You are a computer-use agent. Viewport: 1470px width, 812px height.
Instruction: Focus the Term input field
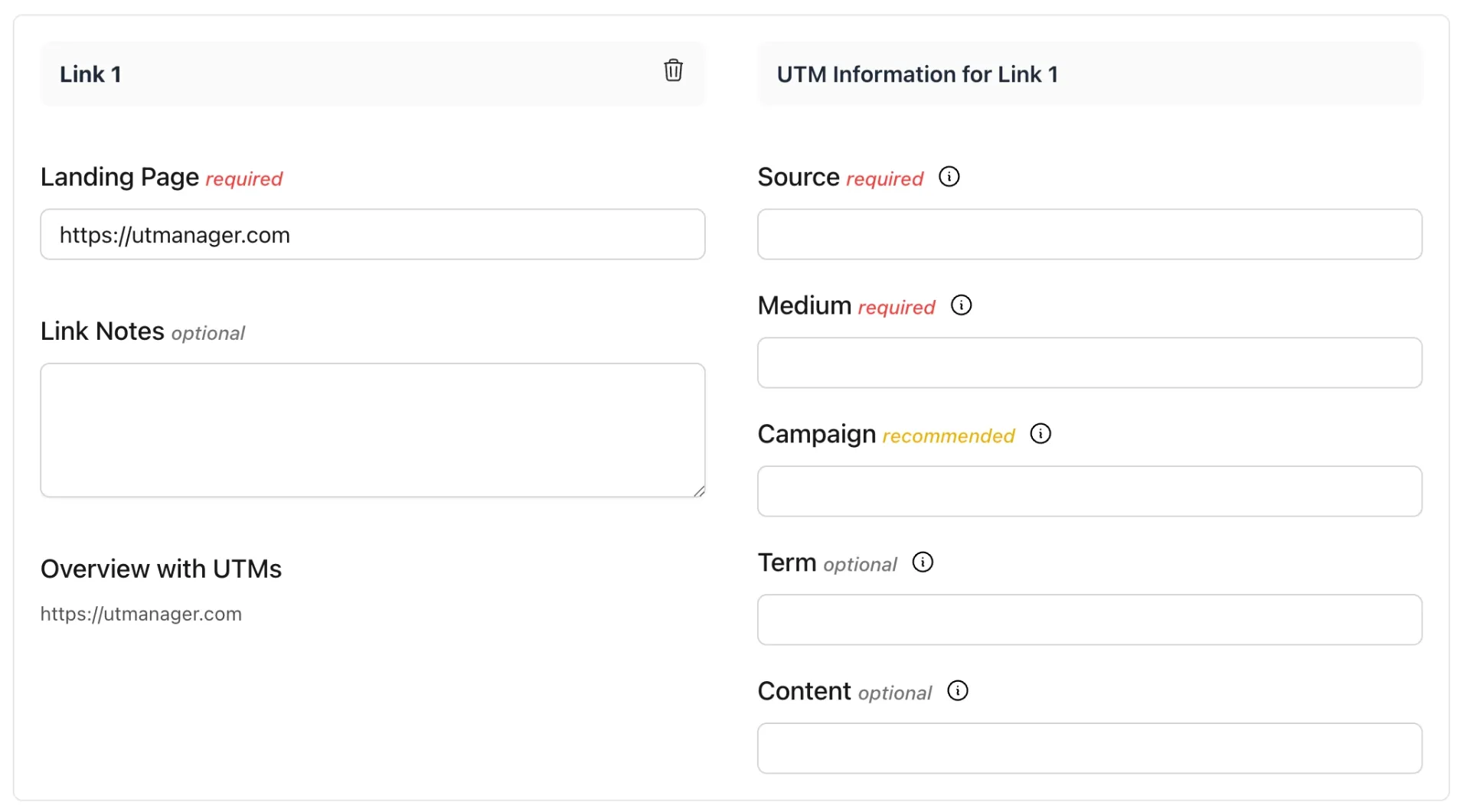tap(1089, 620)
